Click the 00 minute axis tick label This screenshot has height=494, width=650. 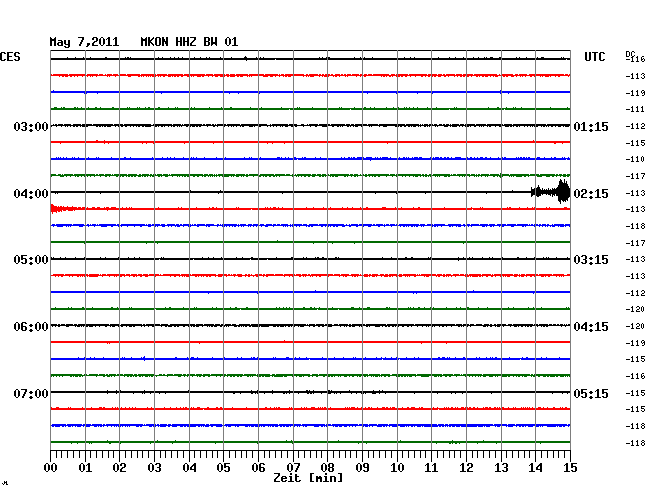[x=51, y=468]
